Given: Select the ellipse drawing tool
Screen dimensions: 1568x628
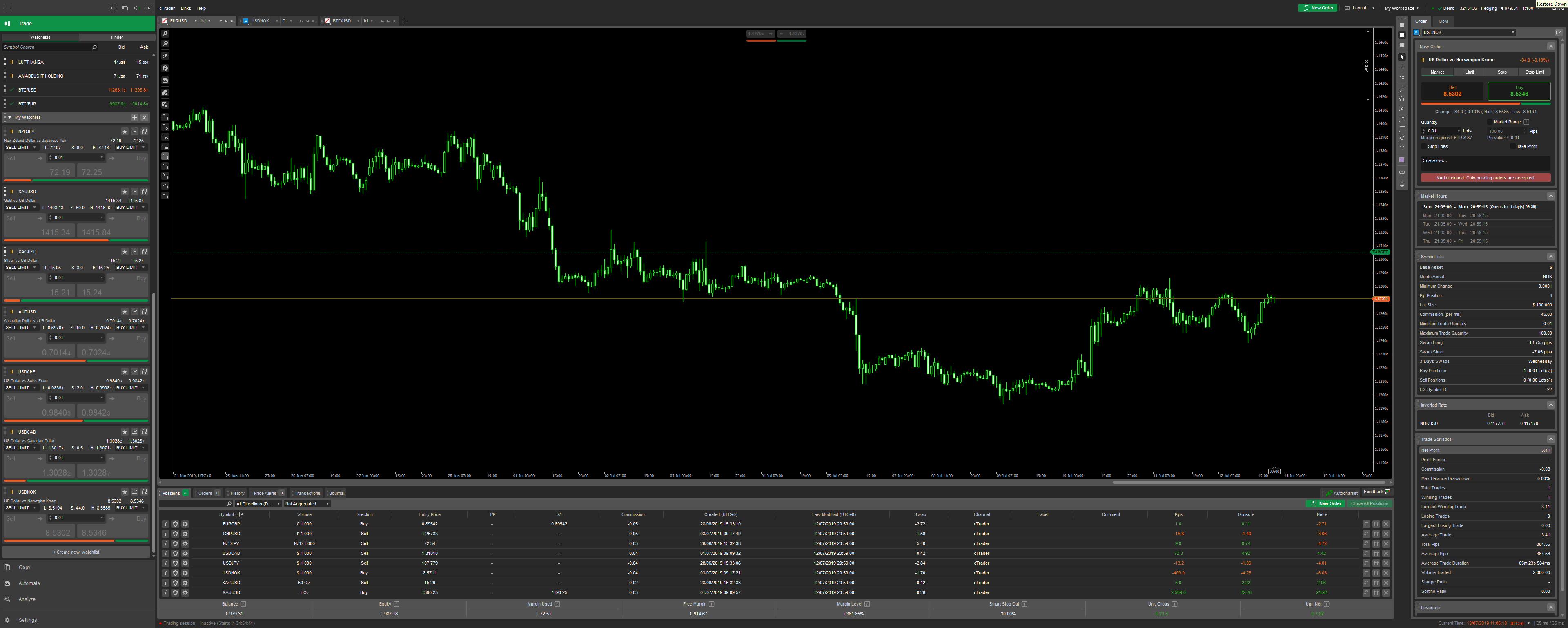Looking at the screenshot, I should tap(1402, 138).
